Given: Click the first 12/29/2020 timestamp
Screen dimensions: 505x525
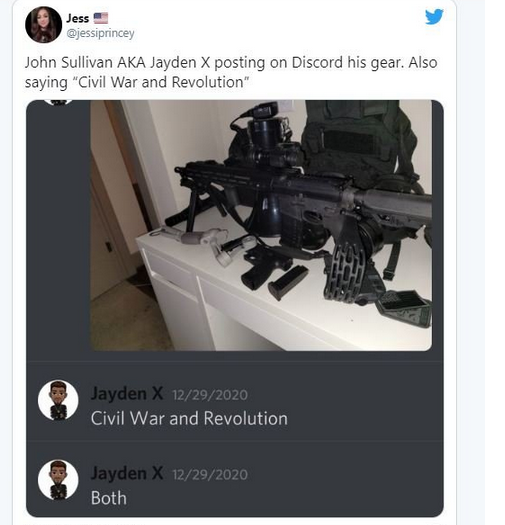Looking at the screenshot, I should pyautogui.click(x=210, y=395).
